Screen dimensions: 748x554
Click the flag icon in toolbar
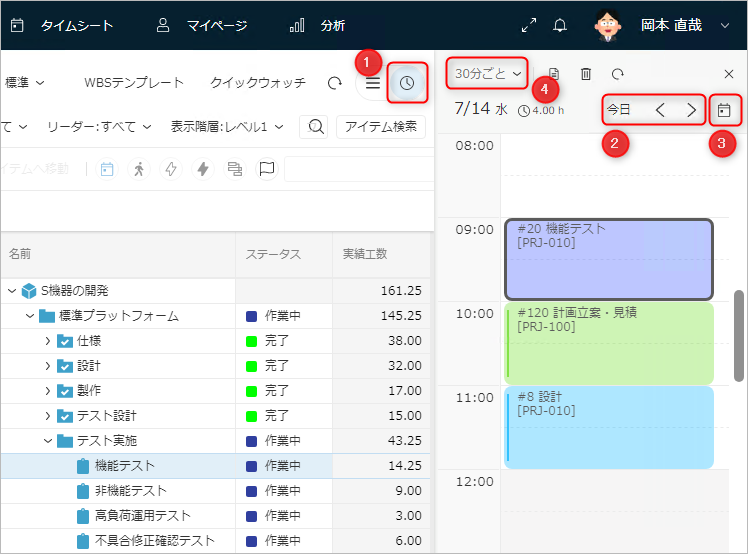click(266, 169)
